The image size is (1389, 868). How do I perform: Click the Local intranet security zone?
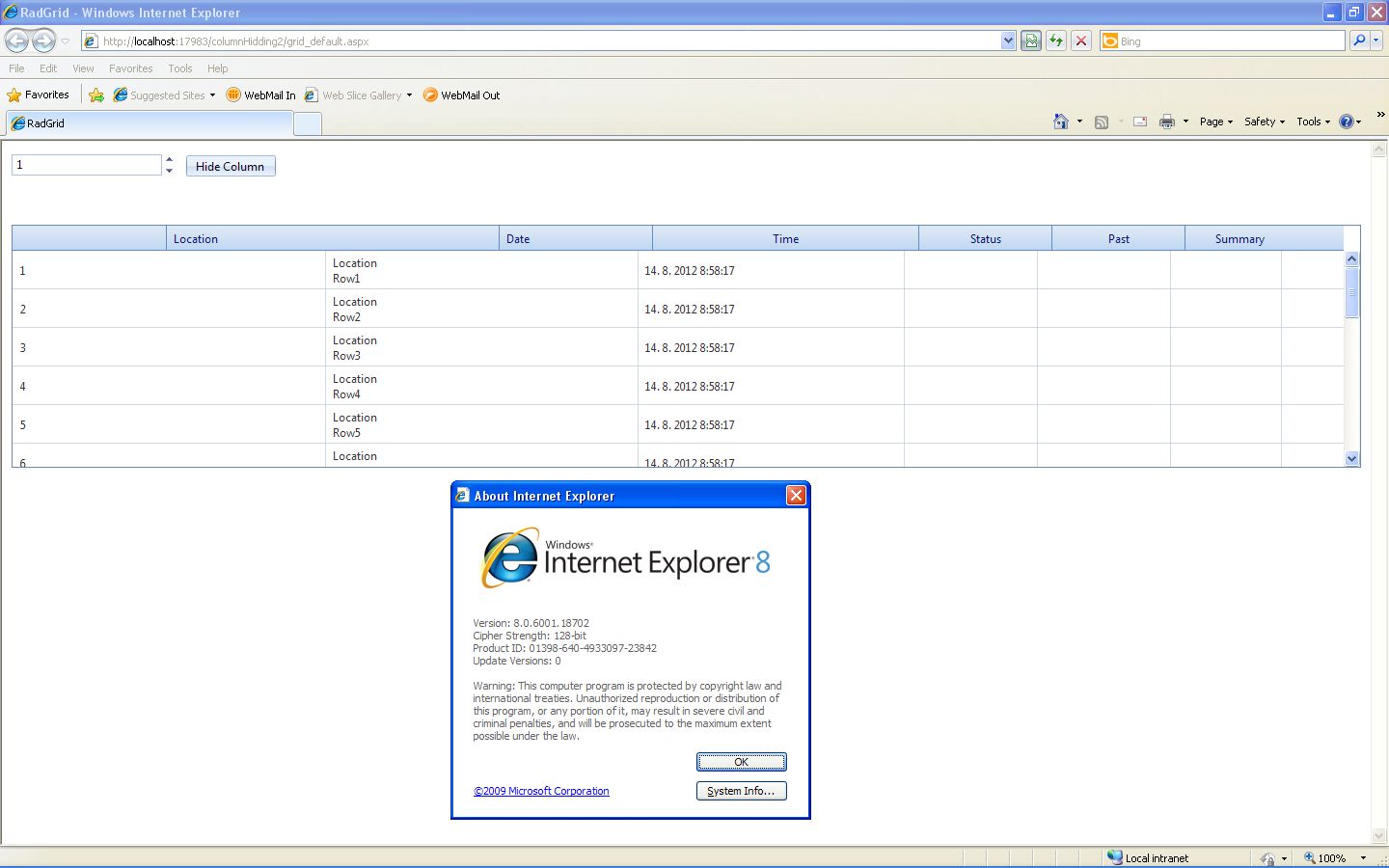click(1148, 857)
